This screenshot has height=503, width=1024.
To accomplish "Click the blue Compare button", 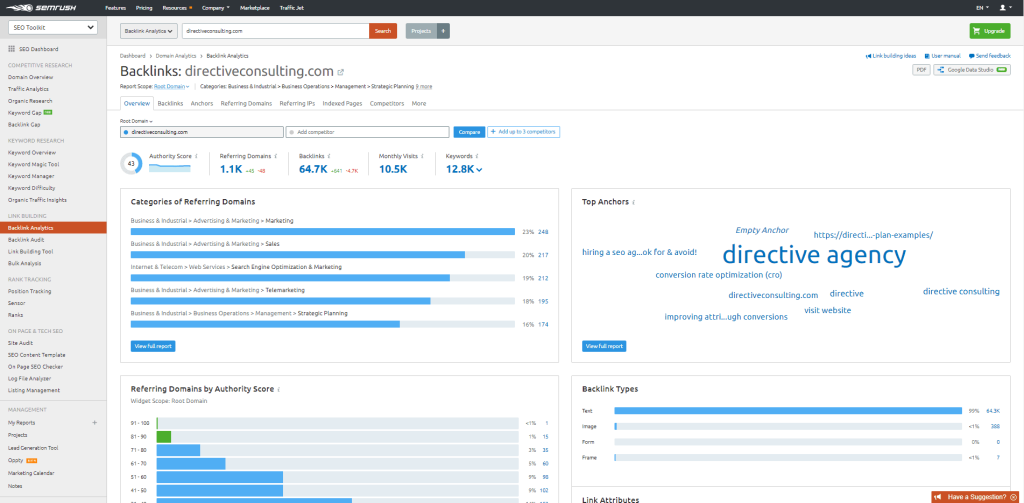I will pyautogui.click(x=469, y=132).
